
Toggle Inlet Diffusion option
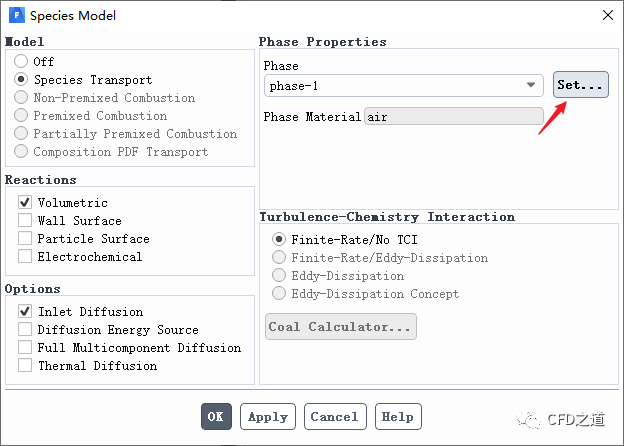click(25, 312)
